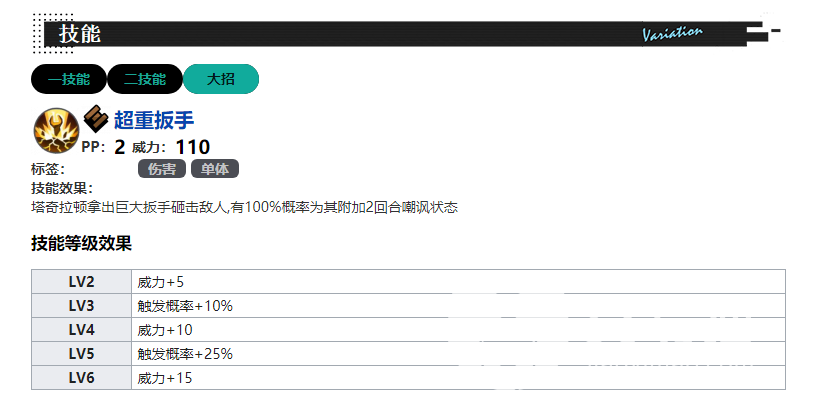Click the brown wrench attribute icon
The width and height of the screenshot is (813, 415).
(97, 119)
